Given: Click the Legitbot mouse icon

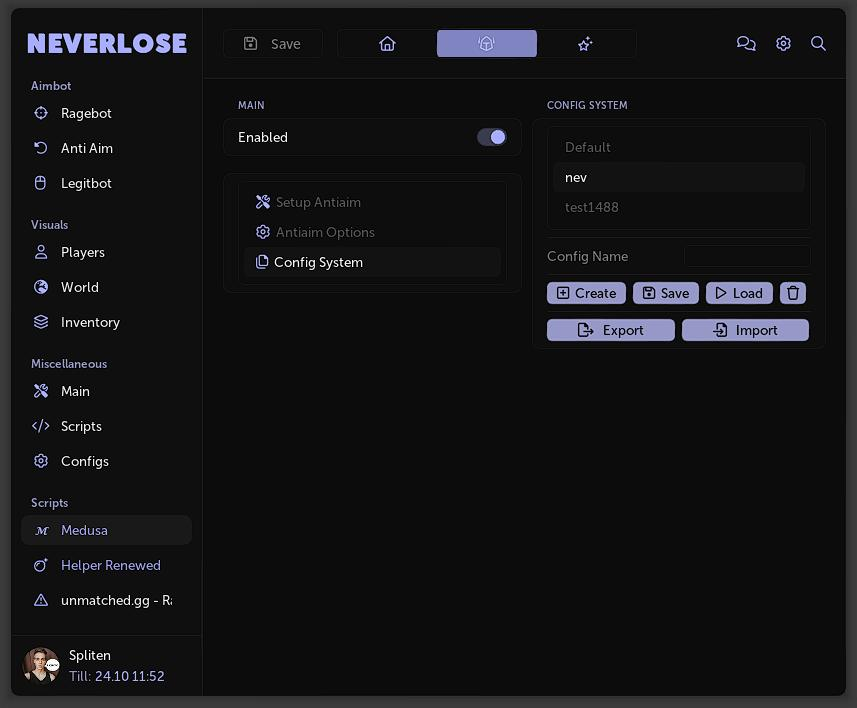Looking at the screenshot, I should point(40,183).
